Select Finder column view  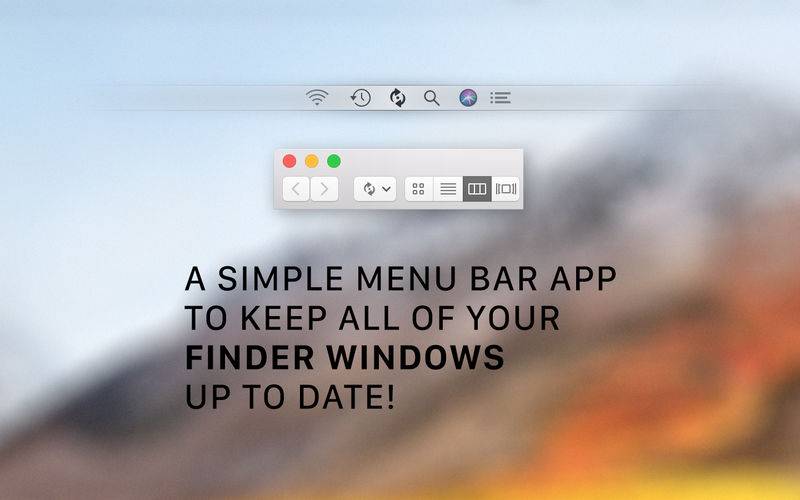click(477, 189)
